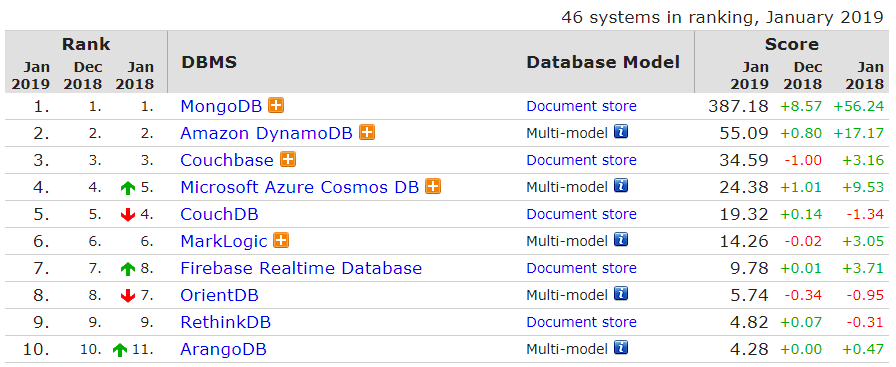The width and height of the screenshot is (896, 367).
Task: Click Couchbase score 34.59
Action: pyautogui.click(x=744, y=160)
